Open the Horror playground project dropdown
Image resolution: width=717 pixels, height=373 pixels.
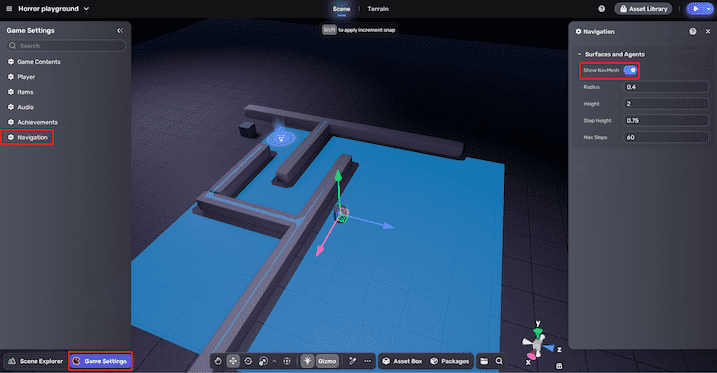54,9
